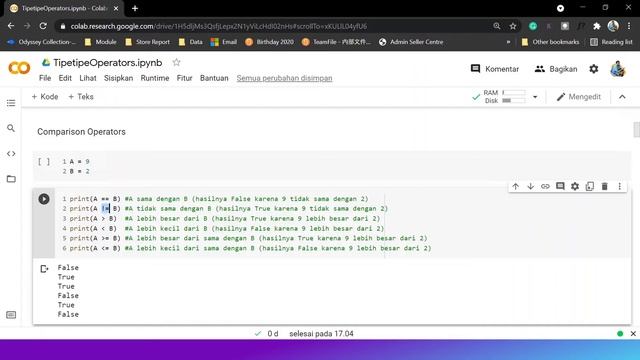Add a comment to the cell
This screenshot has height=360, width=640.
point(560,187)
